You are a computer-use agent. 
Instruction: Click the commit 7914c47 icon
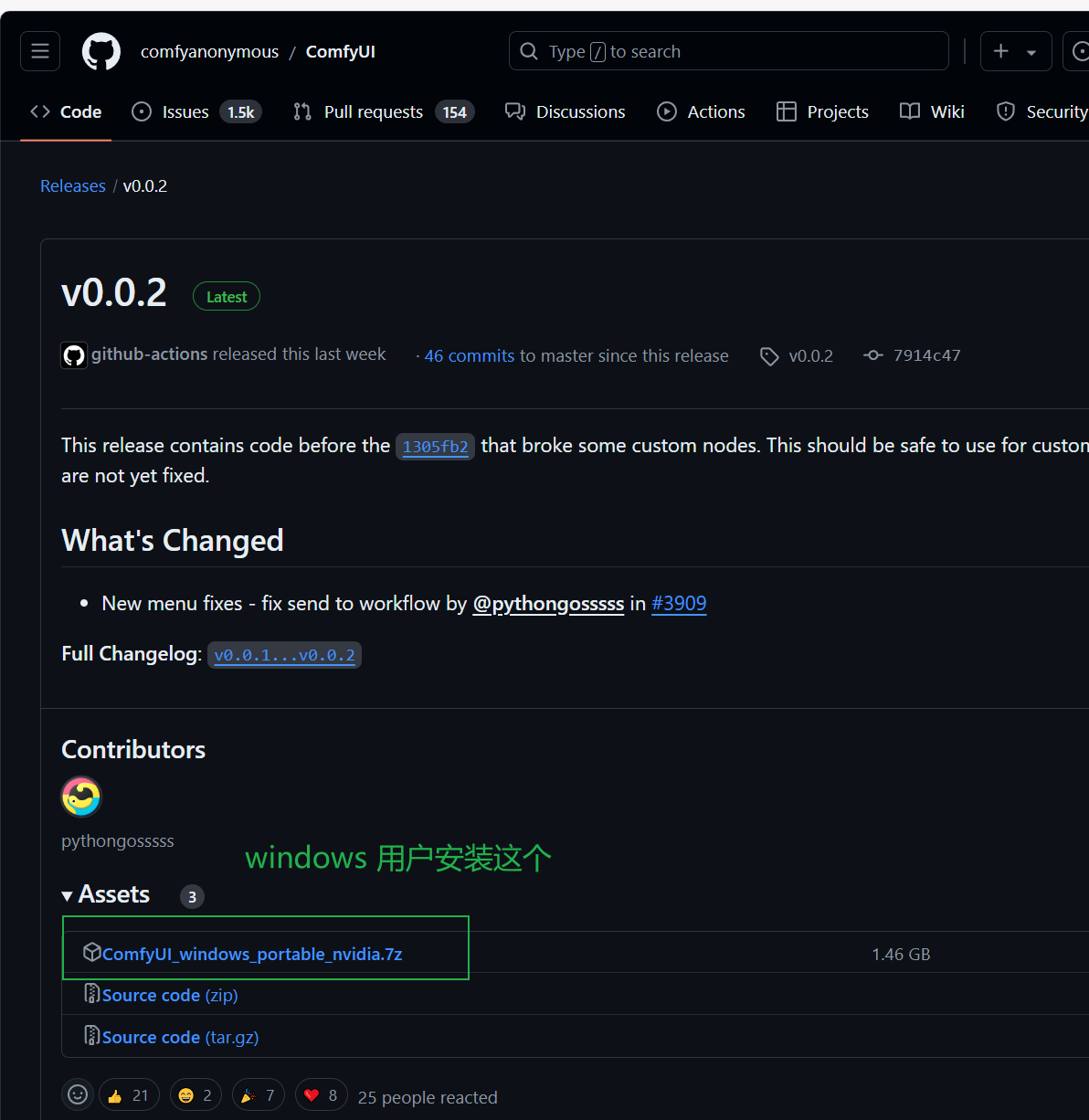coord(873,355)
